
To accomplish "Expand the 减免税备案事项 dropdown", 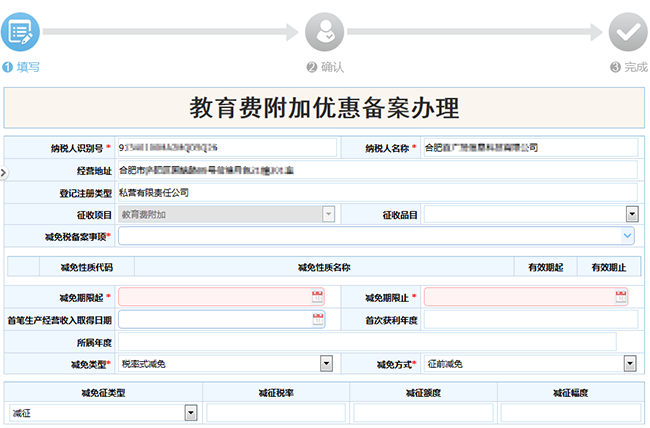I will pos(627,236).
